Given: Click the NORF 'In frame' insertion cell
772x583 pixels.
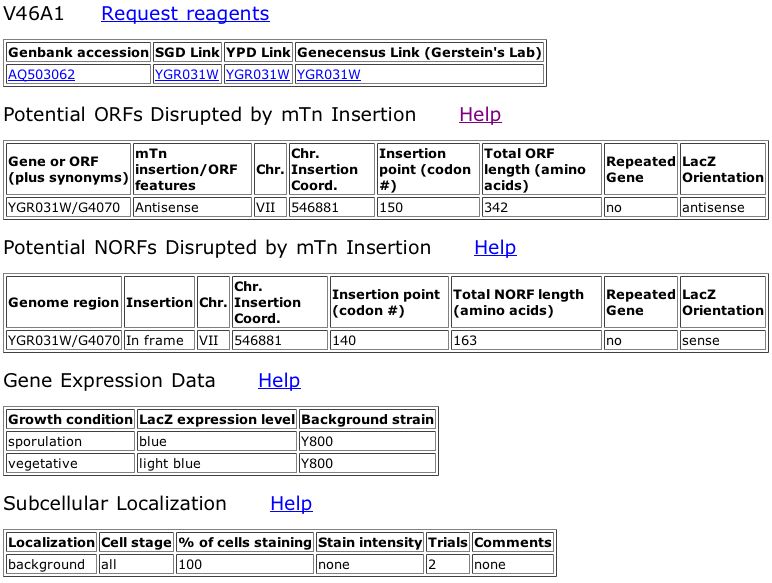Looking at the screenshot, I should click(x=159, y=340).
